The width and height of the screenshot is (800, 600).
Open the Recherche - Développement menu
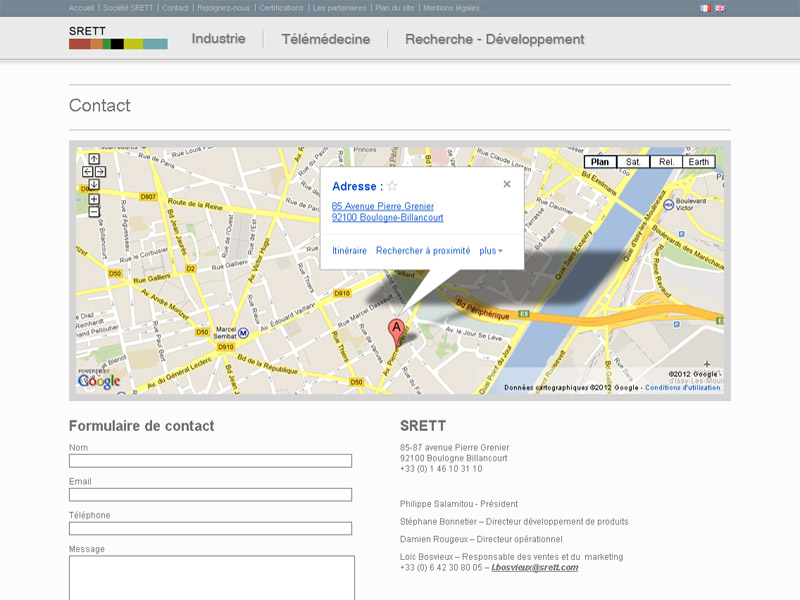(495, 39)
